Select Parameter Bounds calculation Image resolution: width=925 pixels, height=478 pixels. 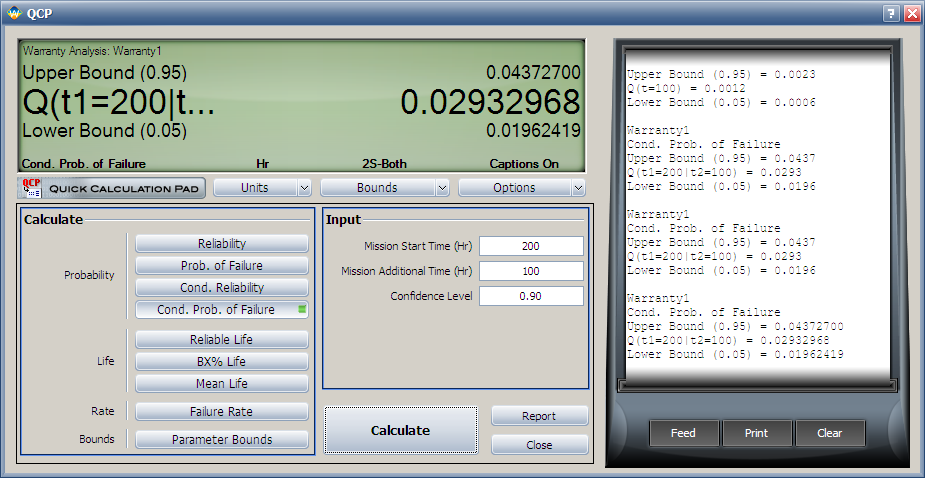pyautogui.click(x=222, y=440)
